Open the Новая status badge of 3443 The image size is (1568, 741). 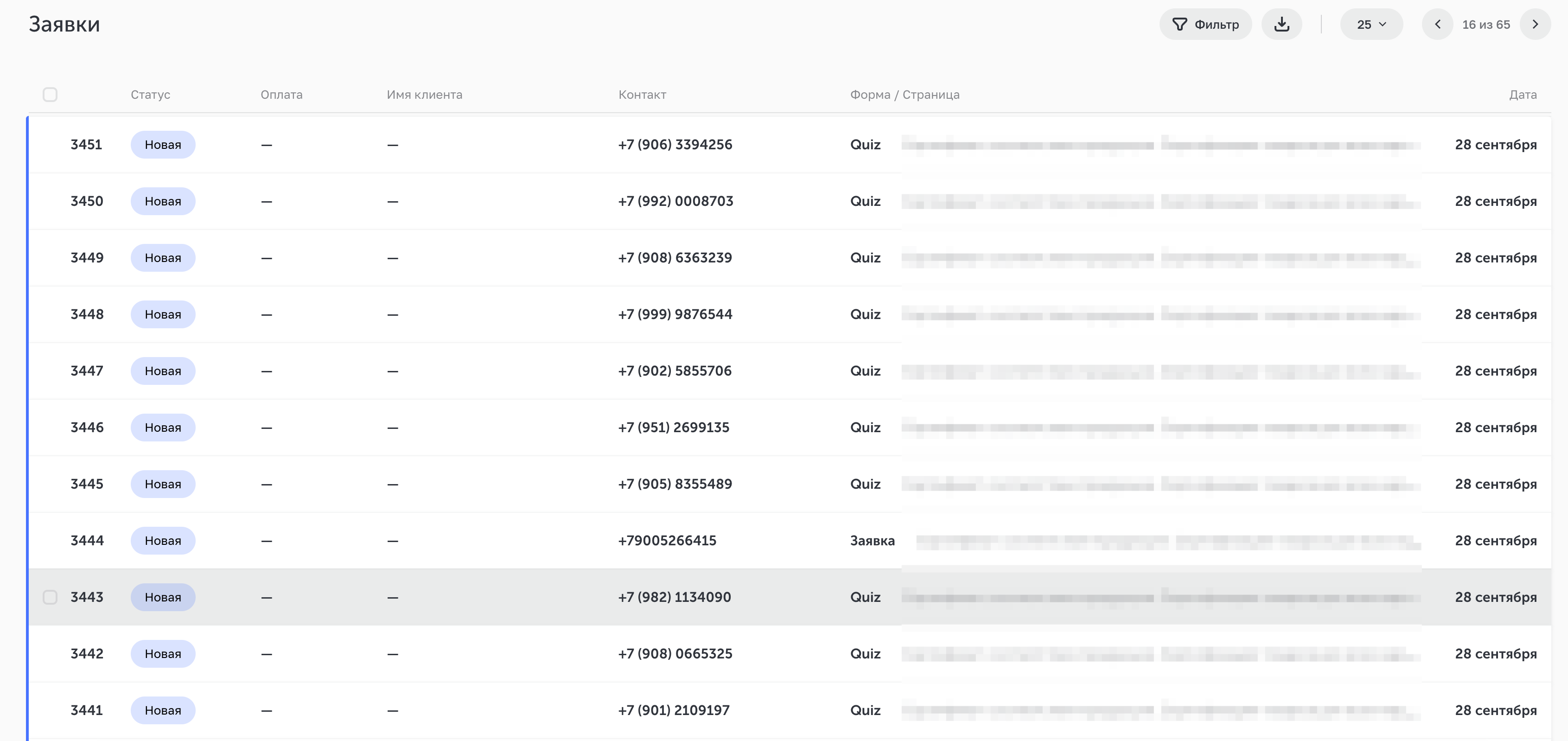click(x=163, y=597)
